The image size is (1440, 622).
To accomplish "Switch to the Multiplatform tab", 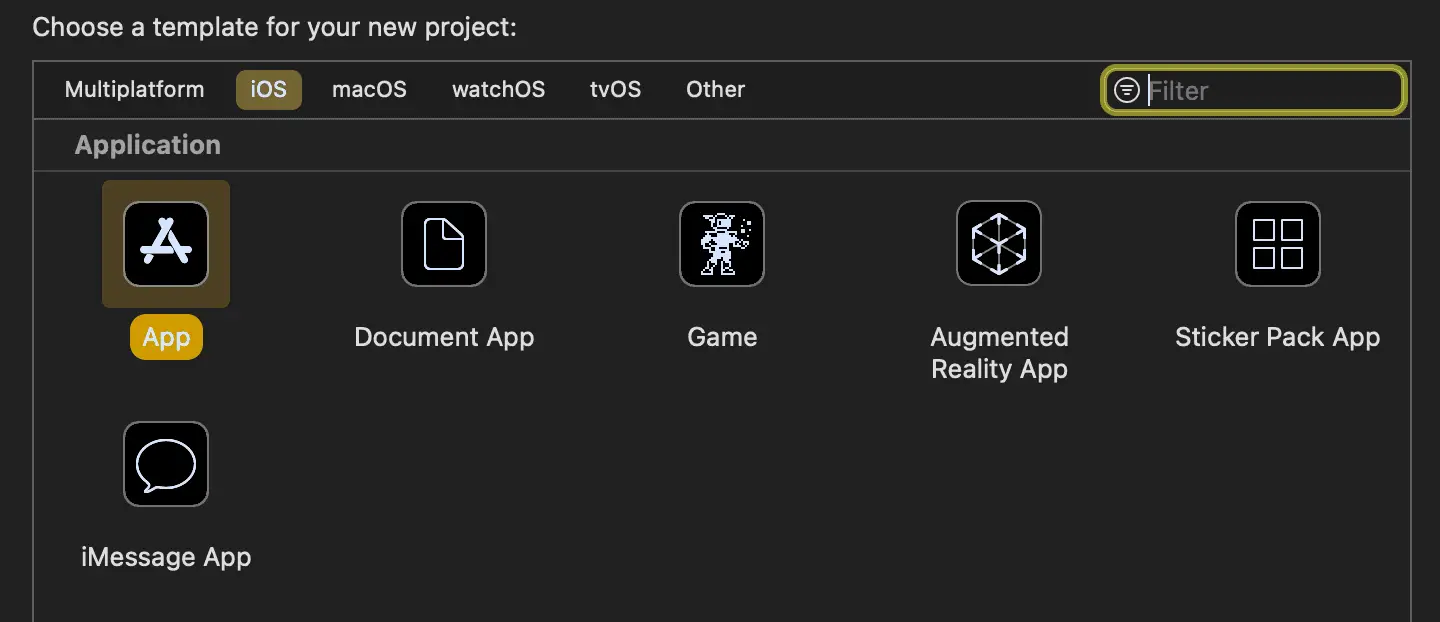I will click(134, 90).
